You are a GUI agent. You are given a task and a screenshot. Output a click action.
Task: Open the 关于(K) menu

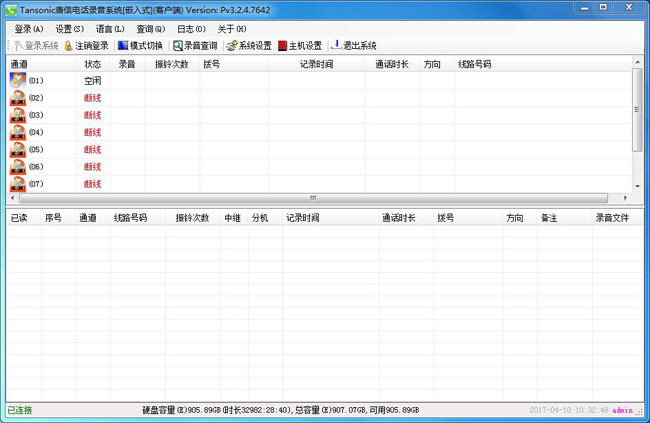pos(232,29)
